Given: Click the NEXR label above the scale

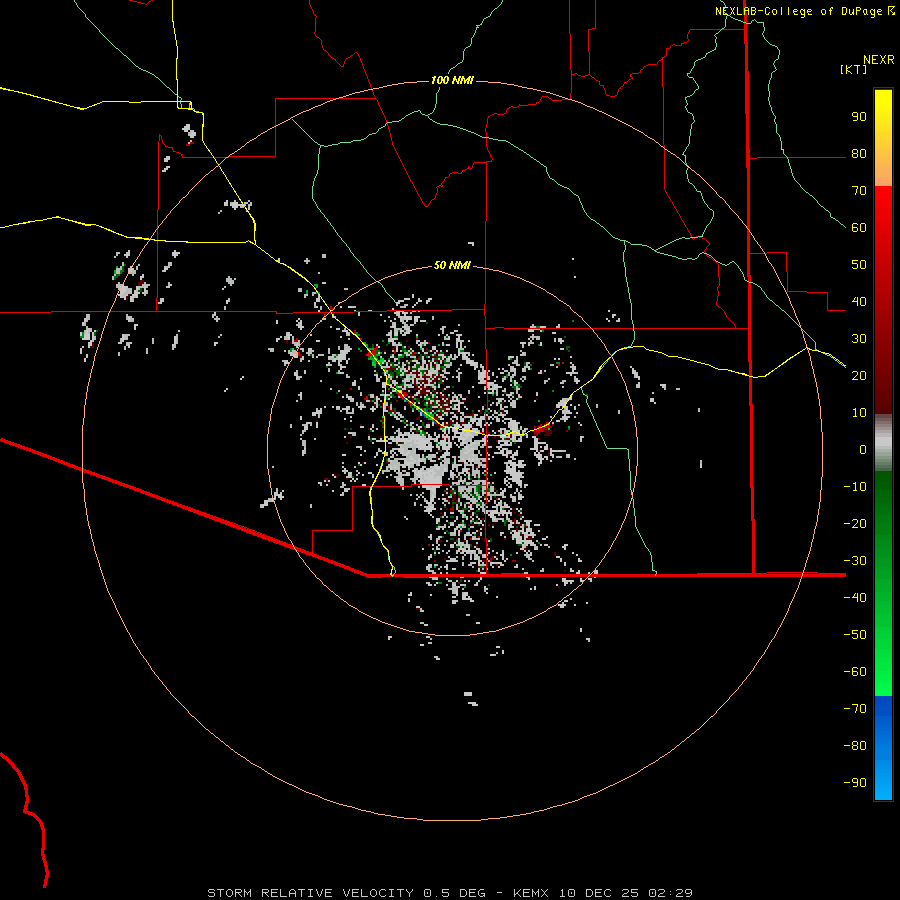Looking at the screenshot, I should click(879, 60).
